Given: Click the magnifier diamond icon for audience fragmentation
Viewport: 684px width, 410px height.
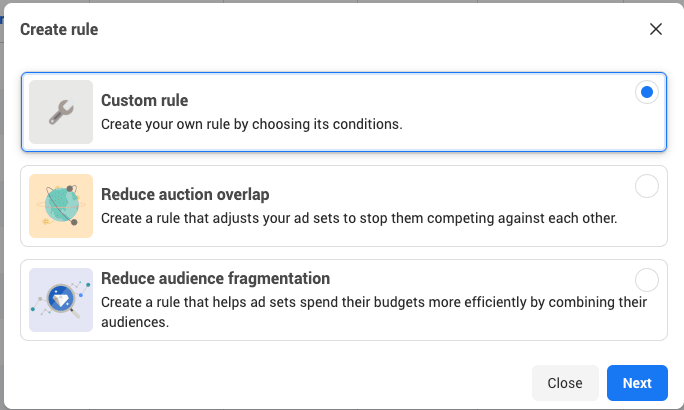Looking at the screenshot, I should click(61, 300).
